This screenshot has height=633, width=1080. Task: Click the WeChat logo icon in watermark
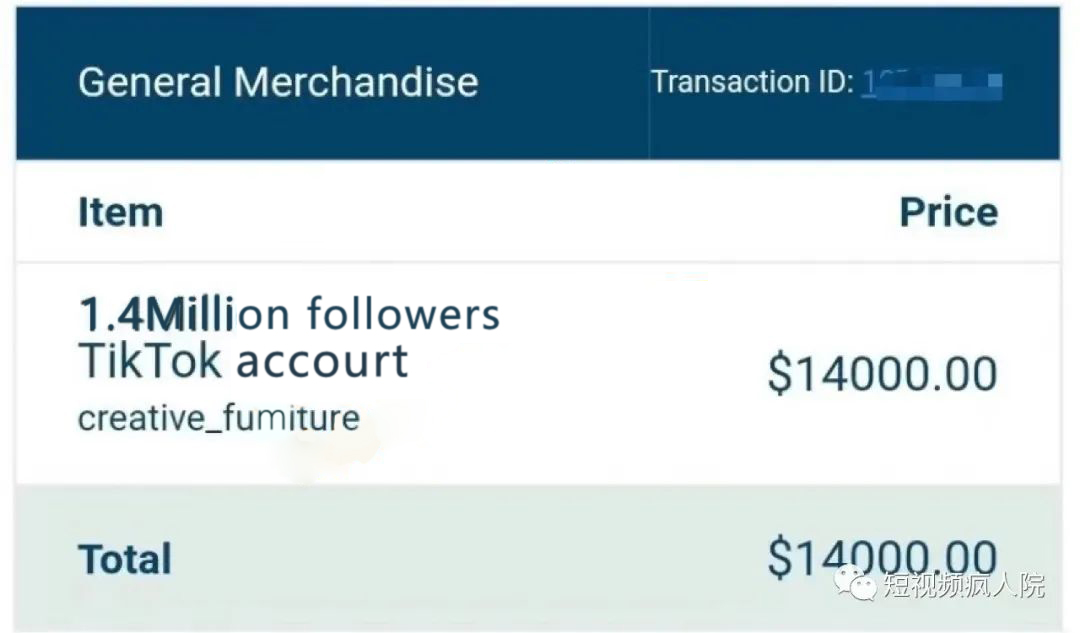(x=856, y=582)
